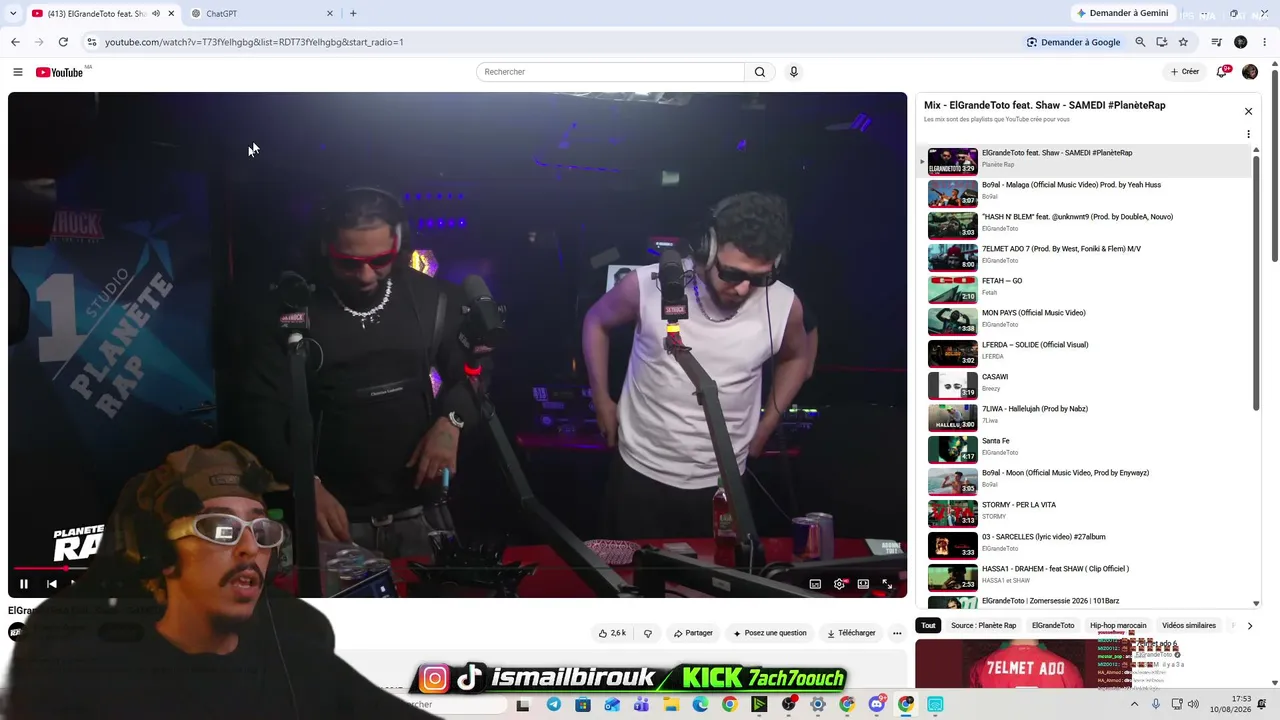View site information in address bar
Screen dimensions: 1280x720
91,42
